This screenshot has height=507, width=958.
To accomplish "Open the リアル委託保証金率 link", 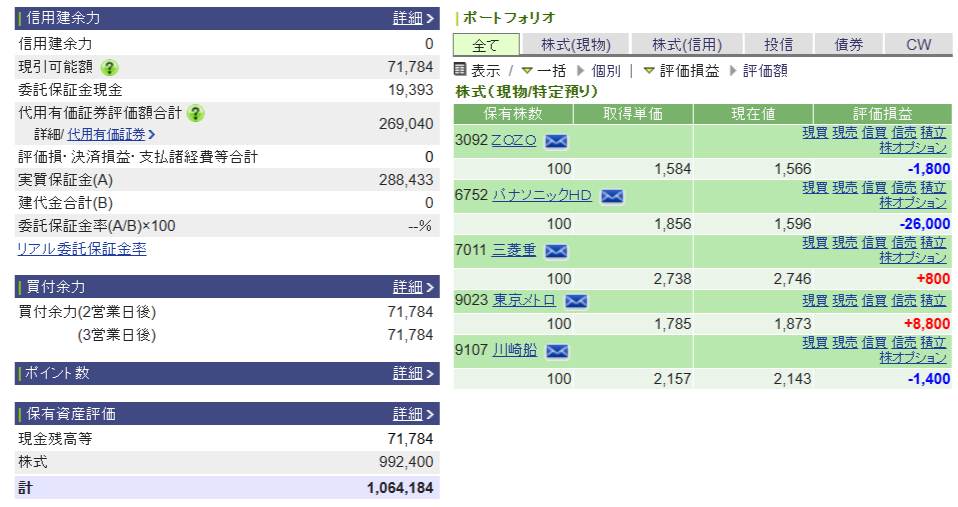I will coord(82,249).
